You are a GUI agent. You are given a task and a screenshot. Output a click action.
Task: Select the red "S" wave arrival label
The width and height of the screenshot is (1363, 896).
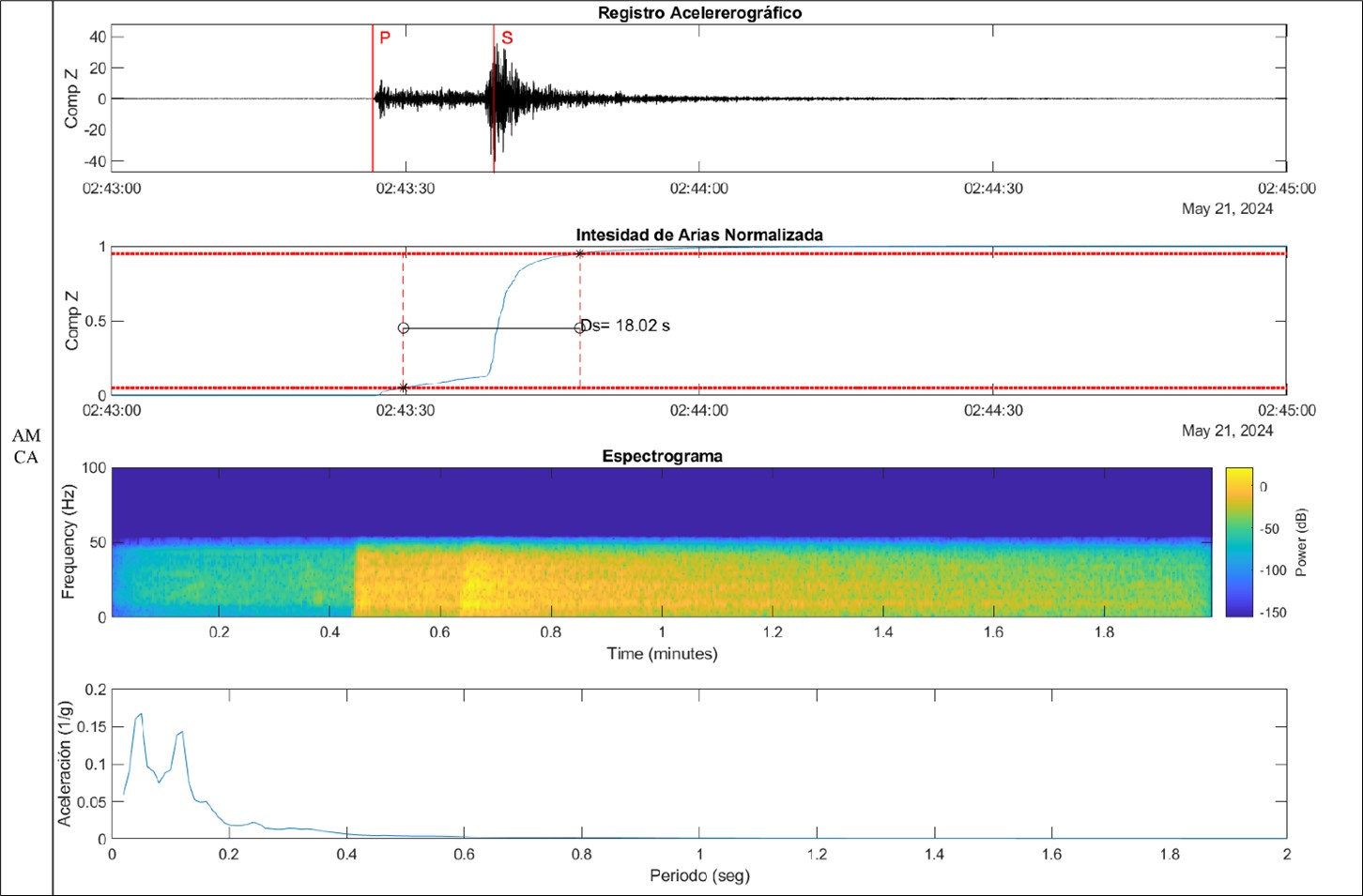click(x=507, y=38)
